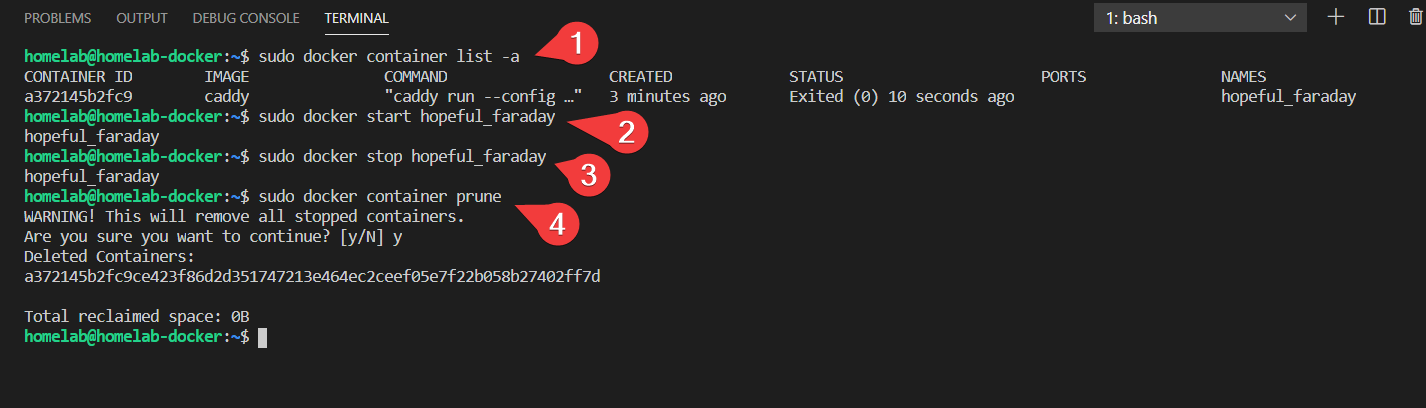
Task: Open a new terminal with plus icon
Action: (1336, 17)
